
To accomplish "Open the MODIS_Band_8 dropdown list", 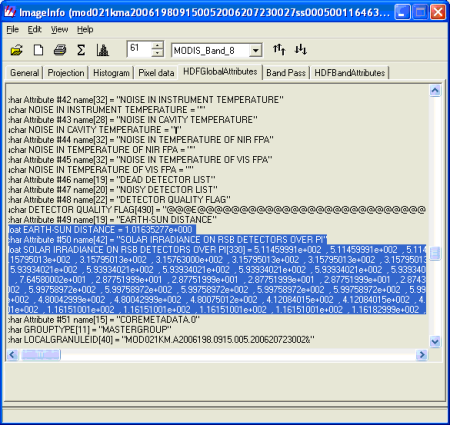I will coord(255,51).
